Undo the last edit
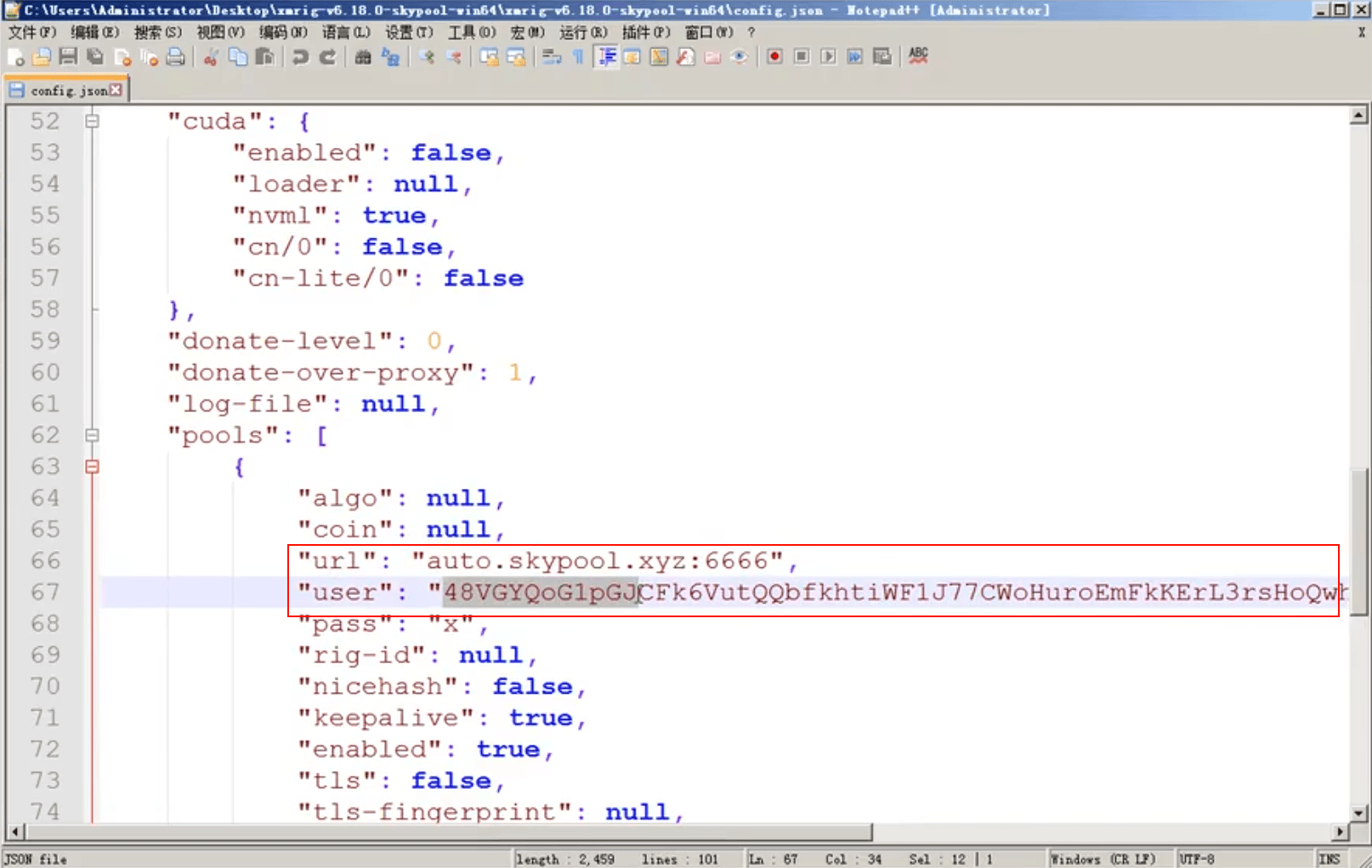The height and width of the screenshot is (868, 1372). [x=301, y=57]
